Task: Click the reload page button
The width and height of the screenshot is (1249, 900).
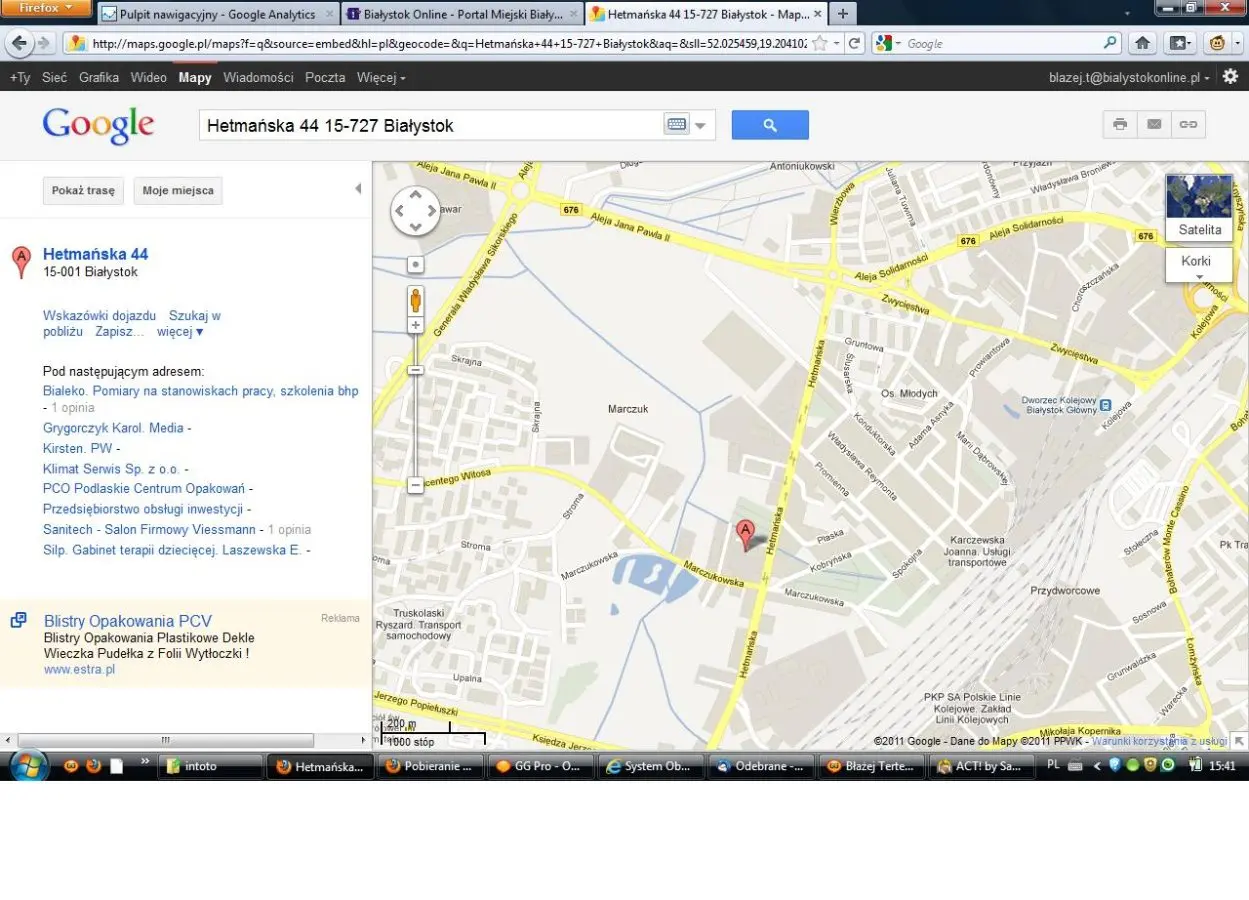Action: click(854, 43)
